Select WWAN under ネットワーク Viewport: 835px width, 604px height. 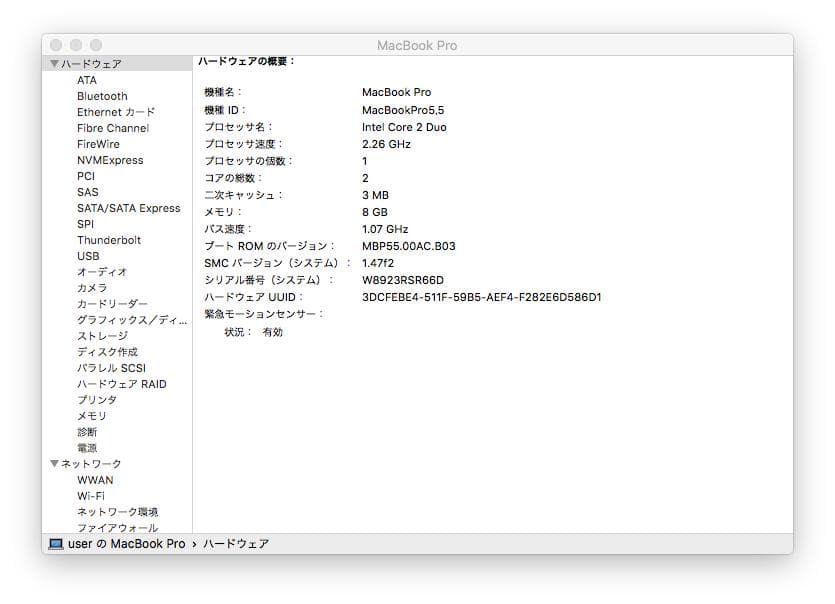[95, 479]
